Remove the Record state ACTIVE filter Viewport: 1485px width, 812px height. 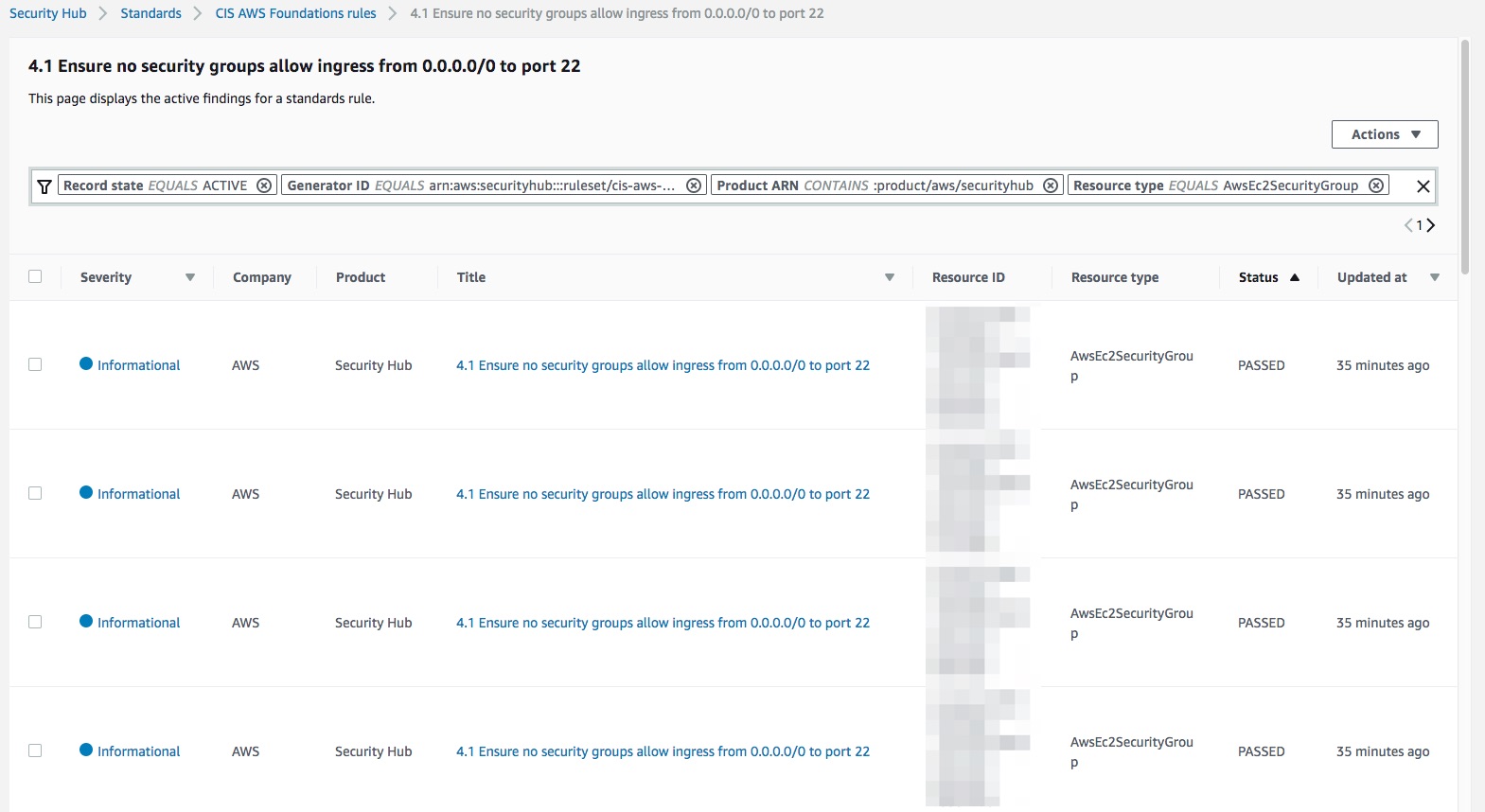(265, 185)
